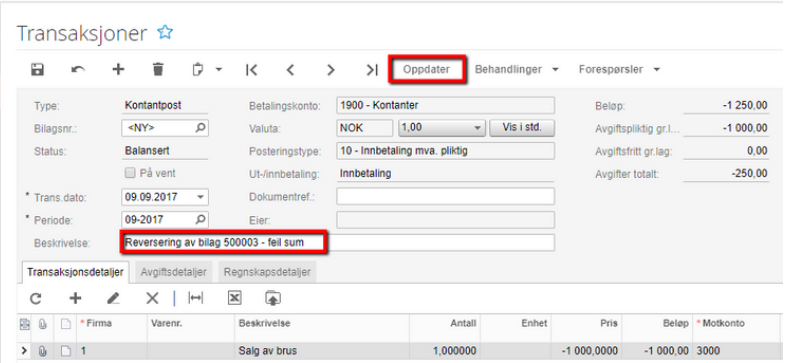Open the Regnskapsdetaljer tab
The height and width of the screenshot is (363, 786).
click(x=267, y=272)
